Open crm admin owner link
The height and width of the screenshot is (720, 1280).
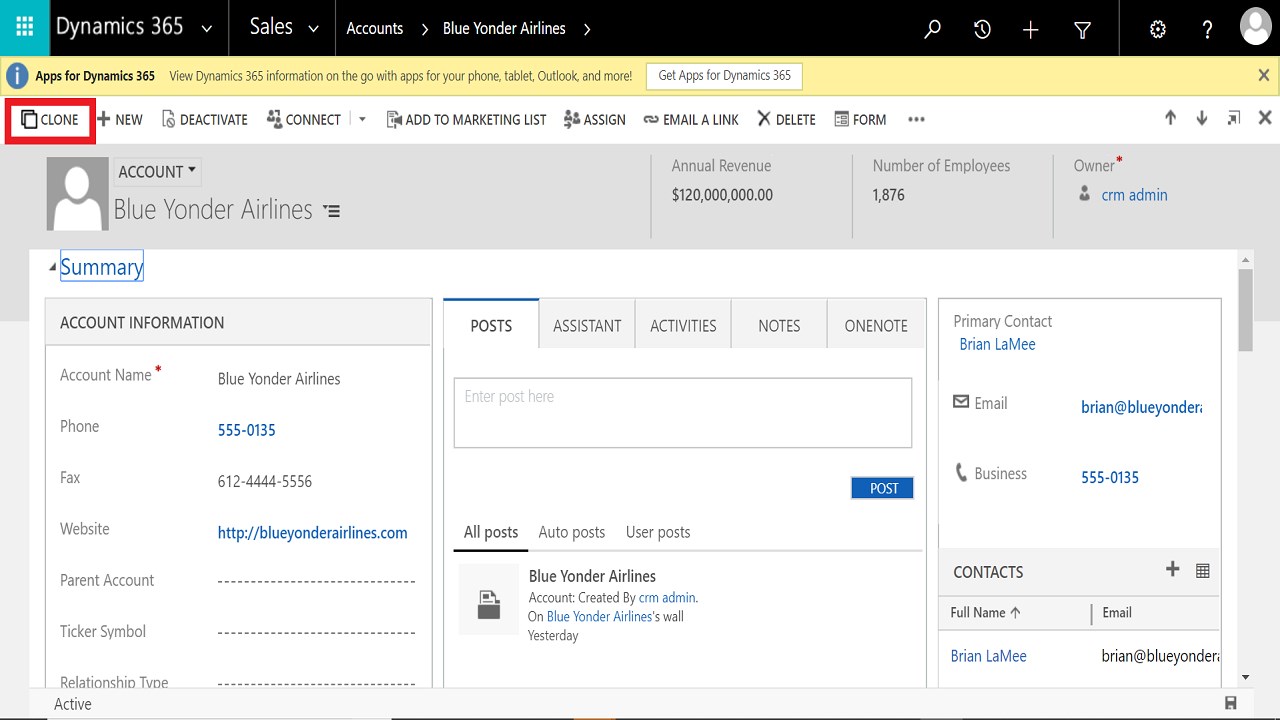[1134, 195]
